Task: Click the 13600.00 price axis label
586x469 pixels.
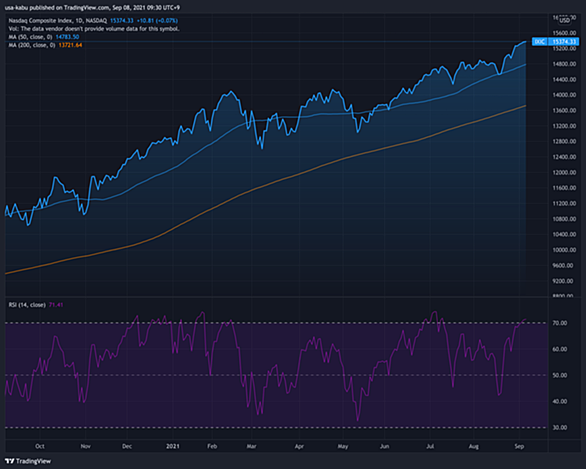Action: pos(564,111)
